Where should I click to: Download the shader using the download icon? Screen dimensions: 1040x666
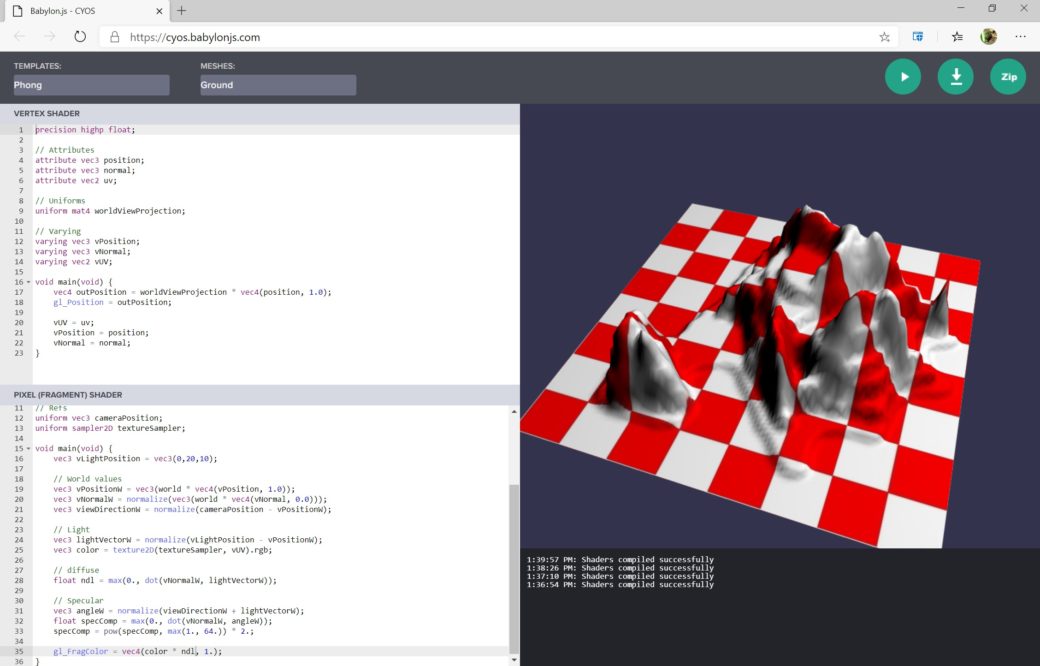[955, 76]
